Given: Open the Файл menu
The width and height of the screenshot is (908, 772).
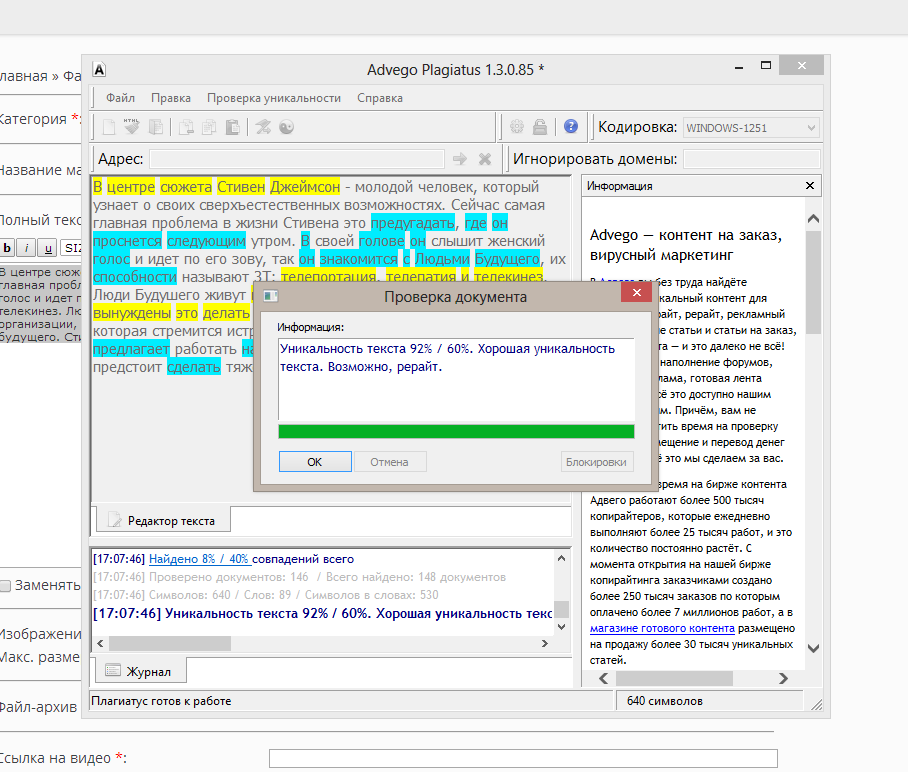Looking at the screenshot, I should tap(120, 98).
